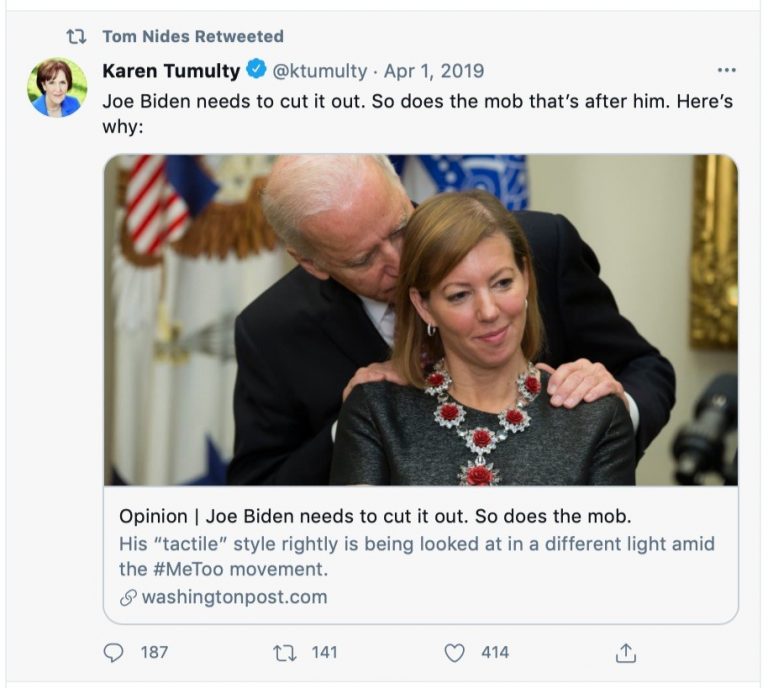Viewport: 768px width, 688px height.
Task: Retweet this tweet using the arrows icon
Action: coord(284,653)
